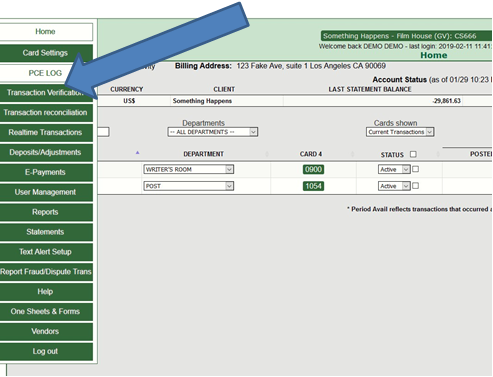Expand the Cards shown Current Transactions dropdown
Screen dimensions: 493x377
[400, 132]
